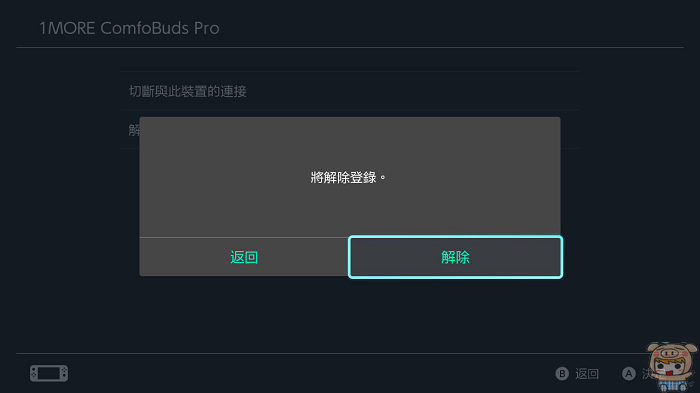
Task: Click the pig mascot watermark
Action: [672, 367]
